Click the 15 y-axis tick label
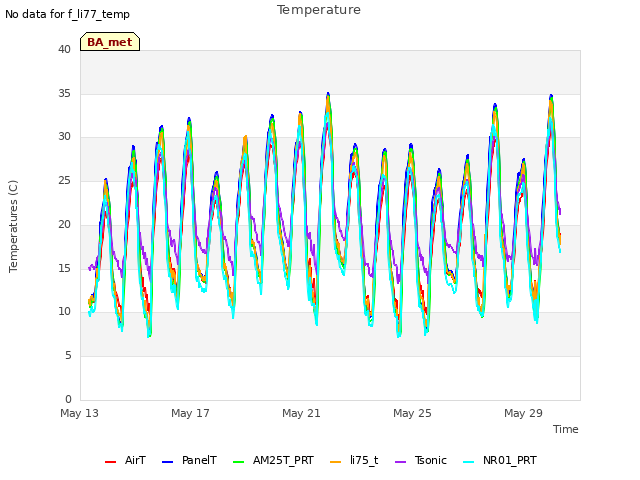This screenshot has height=480, width=640. coord(64,268)
